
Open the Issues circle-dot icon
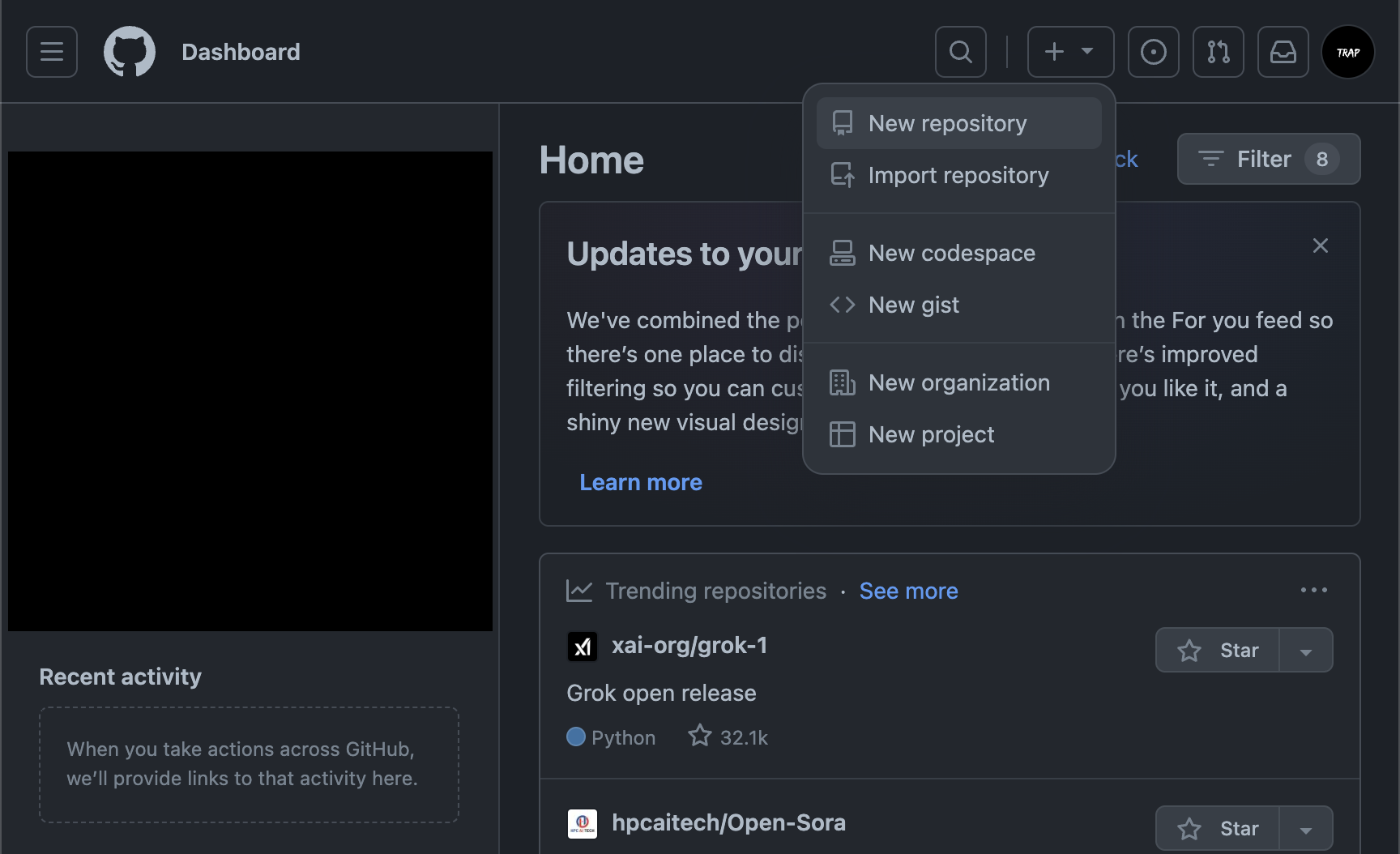1154,52
